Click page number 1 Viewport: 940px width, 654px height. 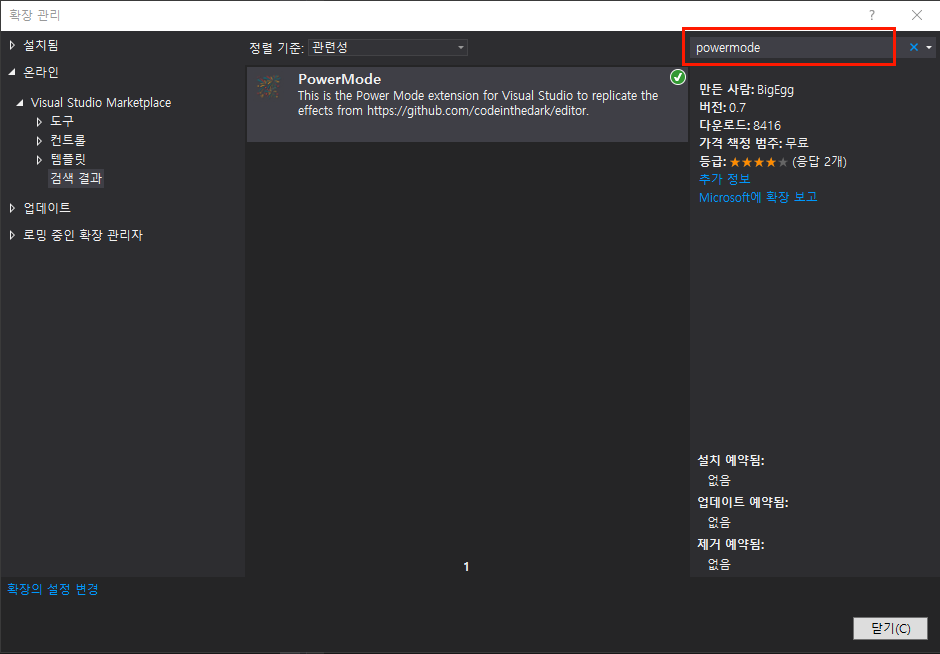click(466, 566)
